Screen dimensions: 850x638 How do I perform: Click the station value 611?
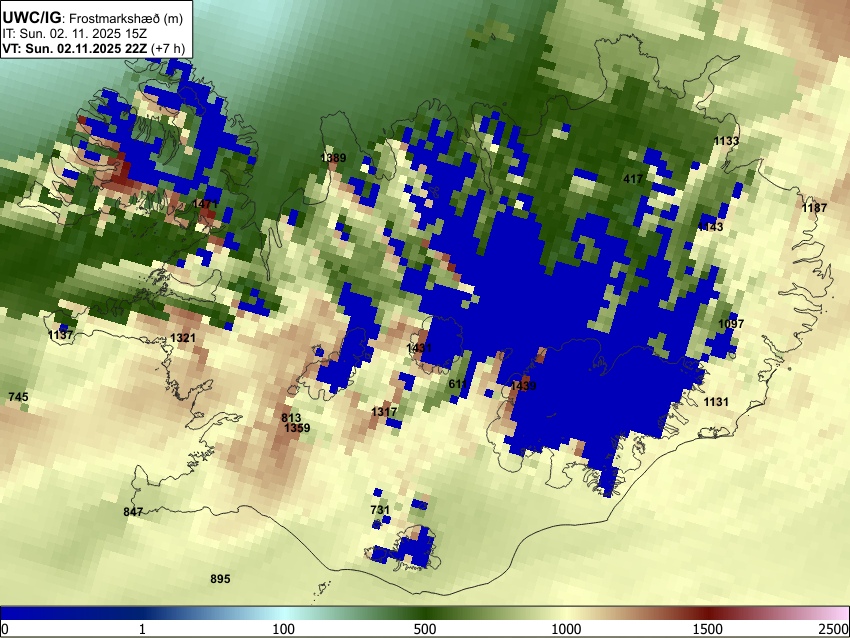tap(458, 384)
